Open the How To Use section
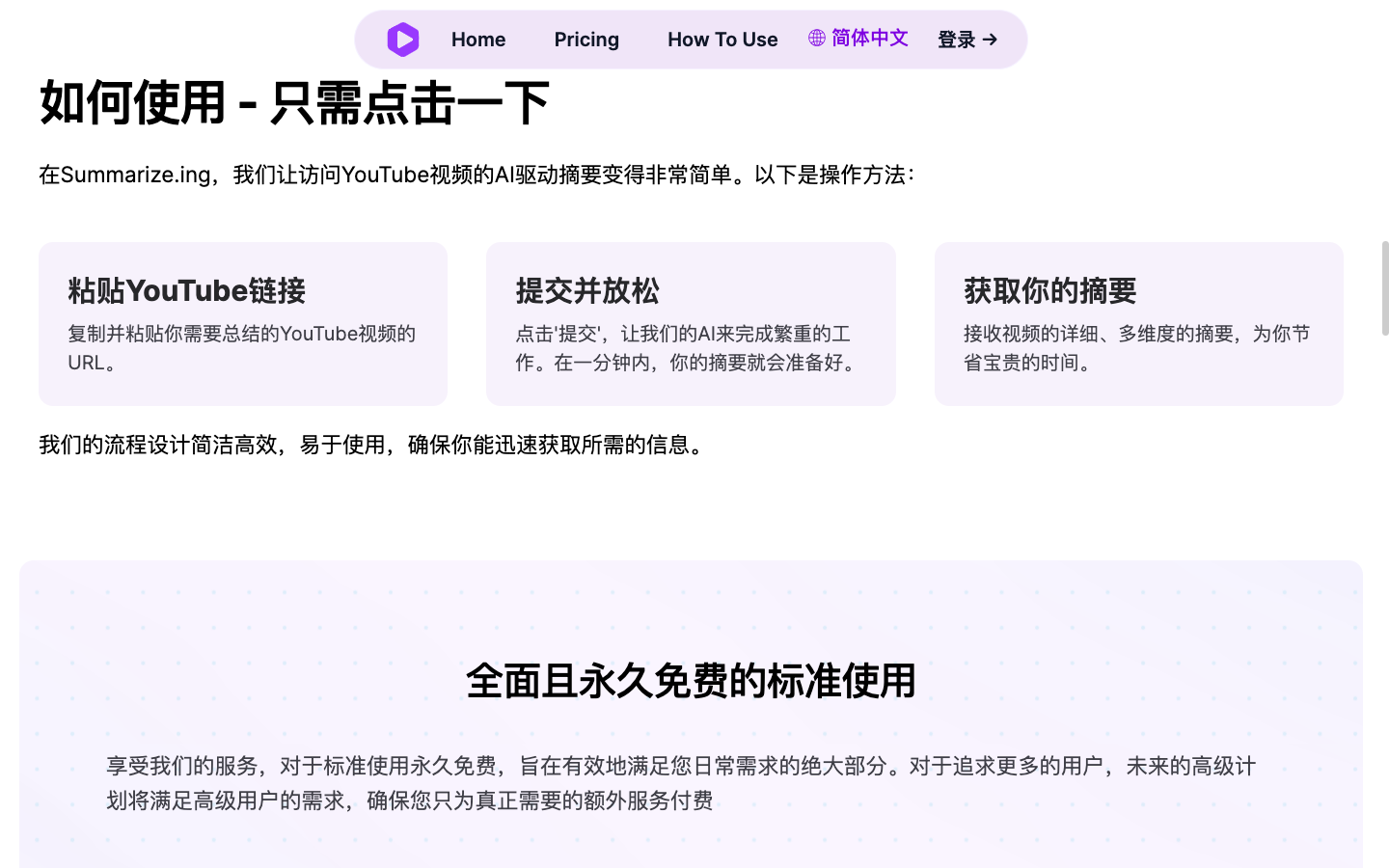This screenshot has height=868, width=1389. pos(722,40)
